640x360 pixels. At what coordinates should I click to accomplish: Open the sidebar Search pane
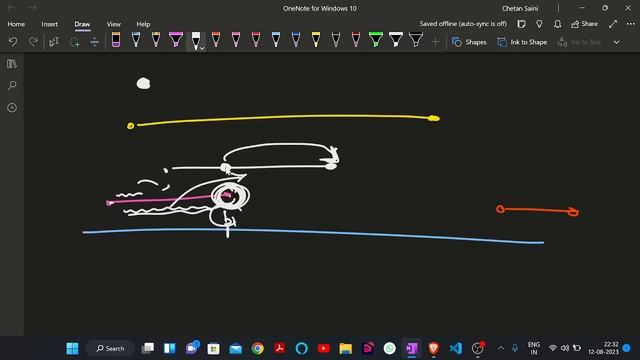click(12, 86)
